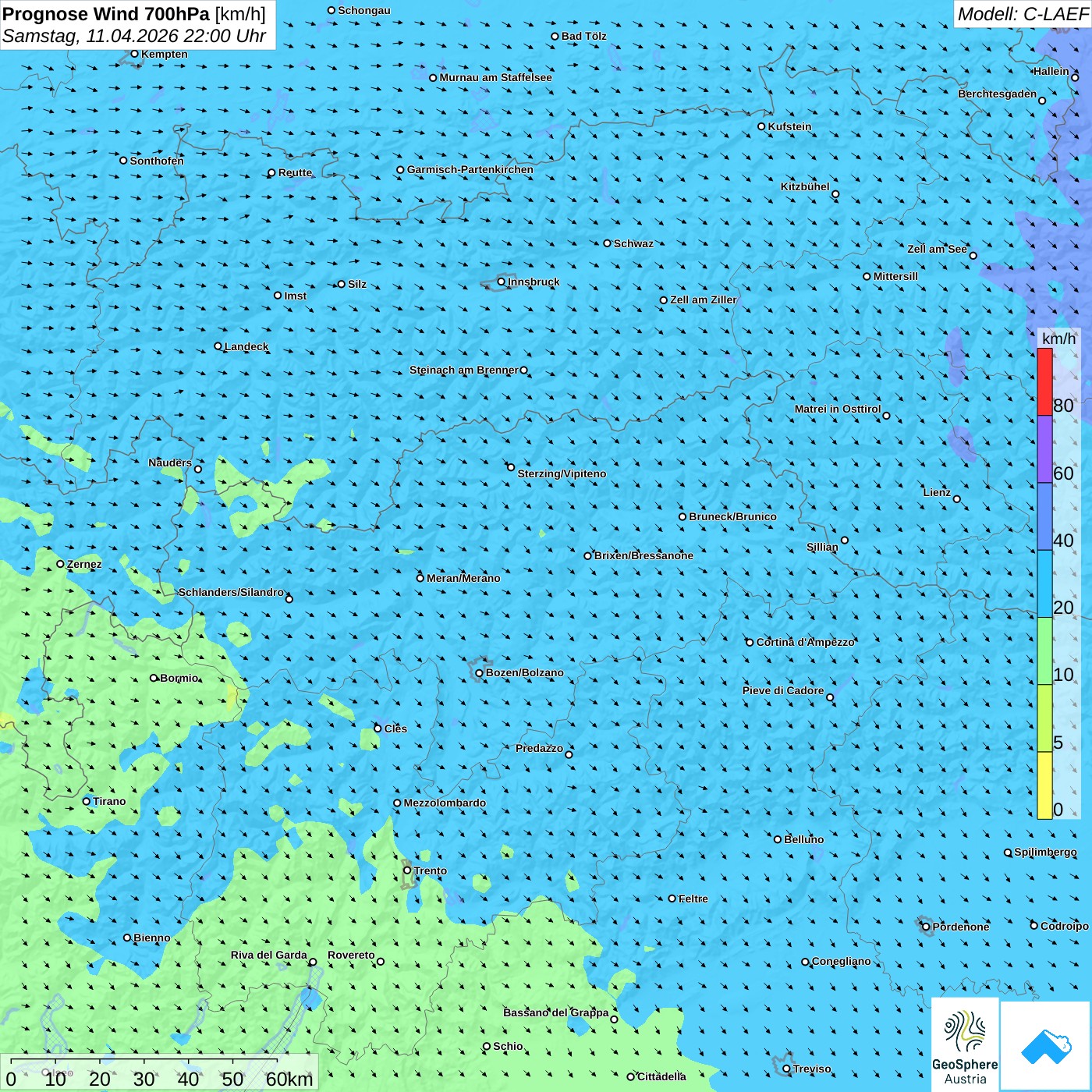Click the Feltre location dot

672,899
